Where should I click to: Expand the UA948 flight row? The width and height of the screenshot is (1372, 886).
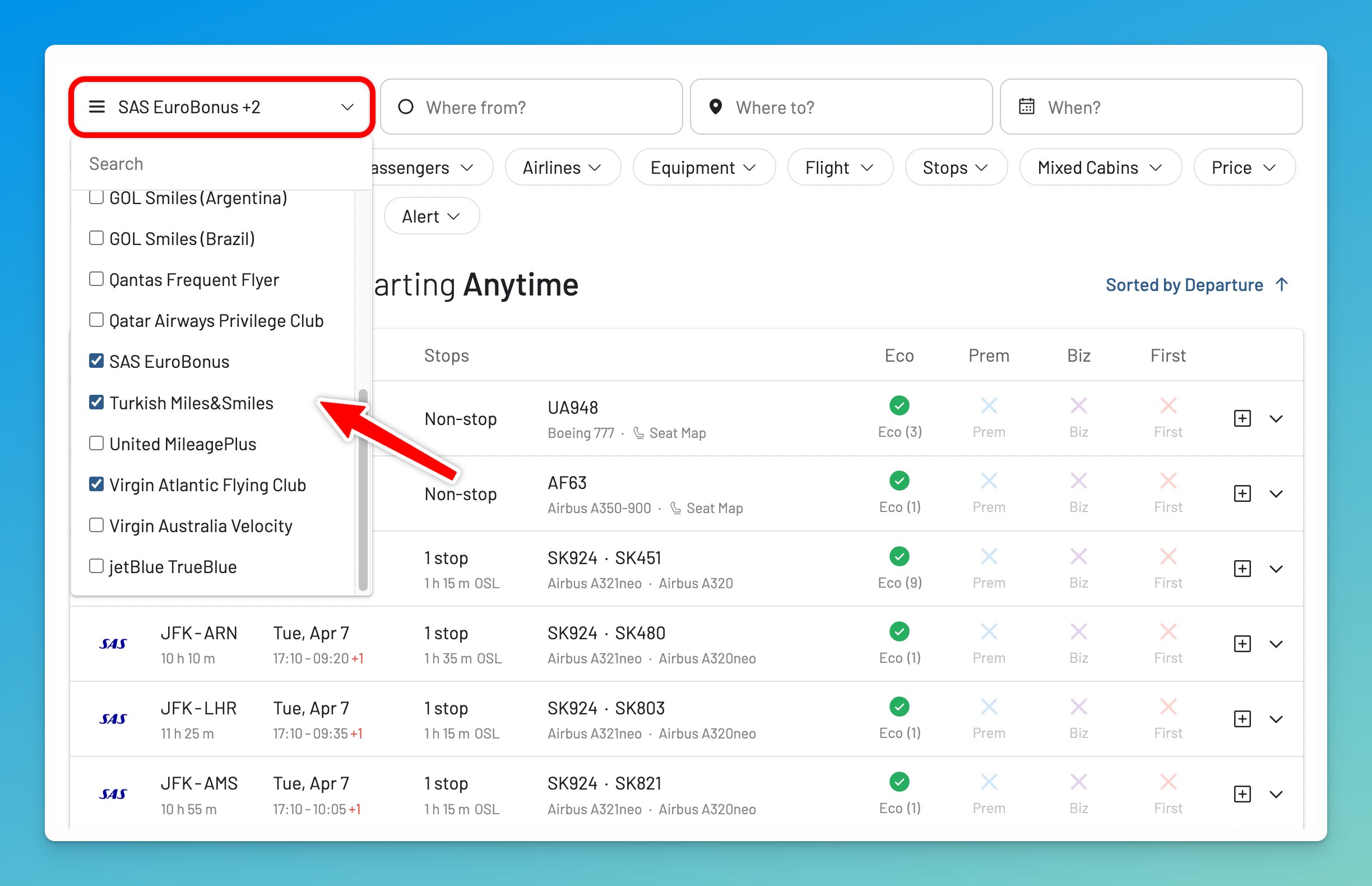click(1276, 419)
